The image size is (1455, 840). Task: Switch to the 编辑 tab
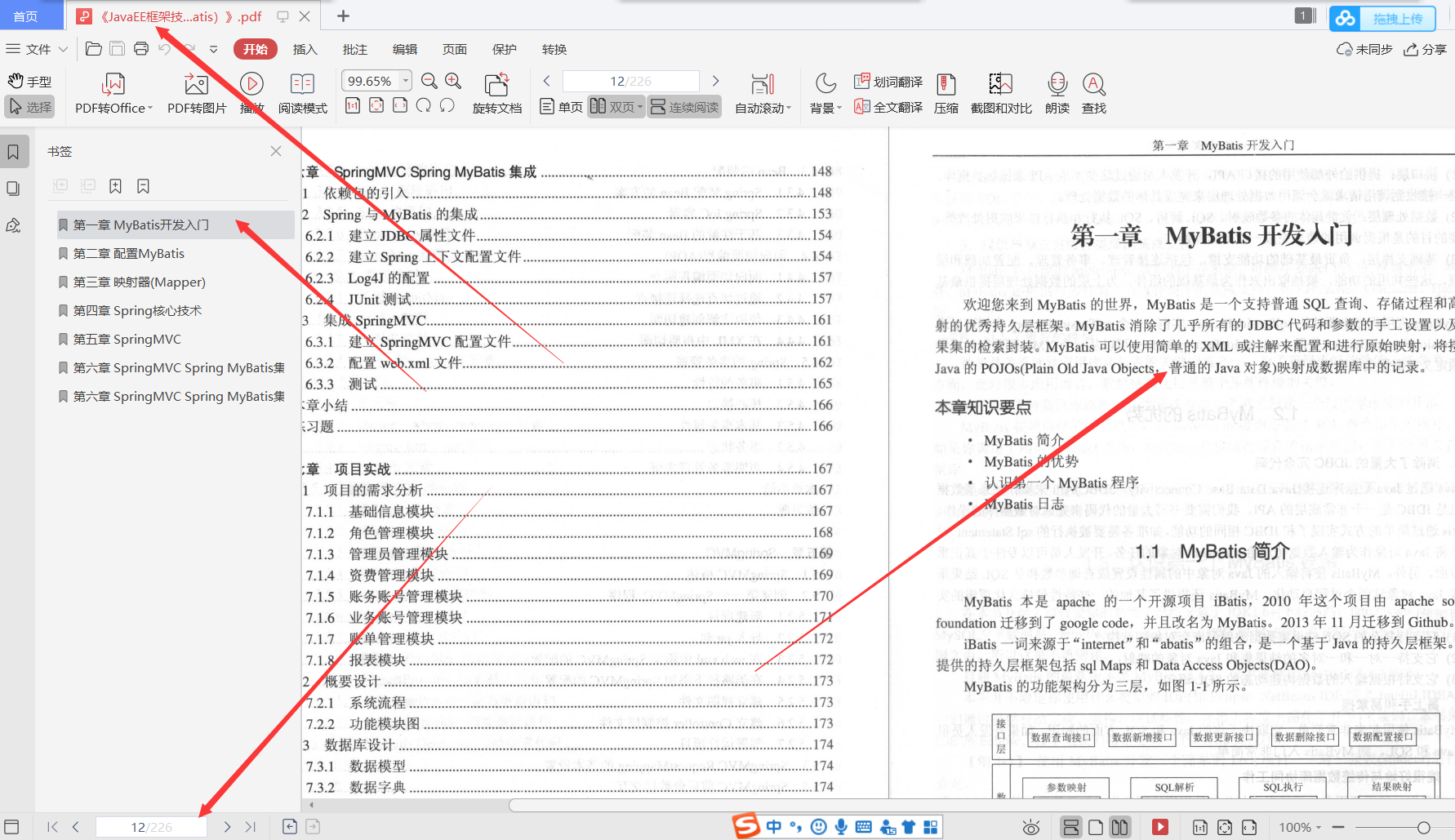point(404,49)
